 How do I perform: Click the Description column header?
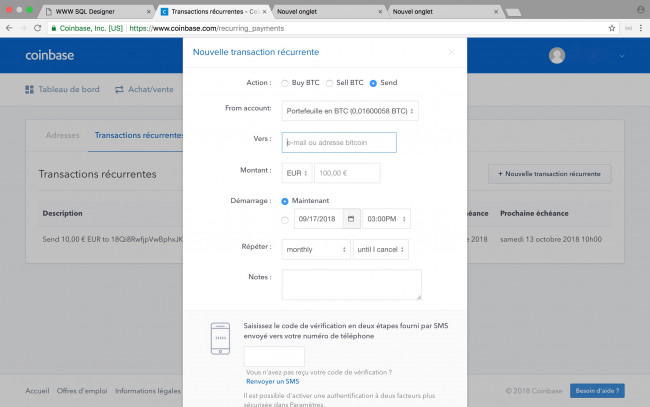pos(62,213)
